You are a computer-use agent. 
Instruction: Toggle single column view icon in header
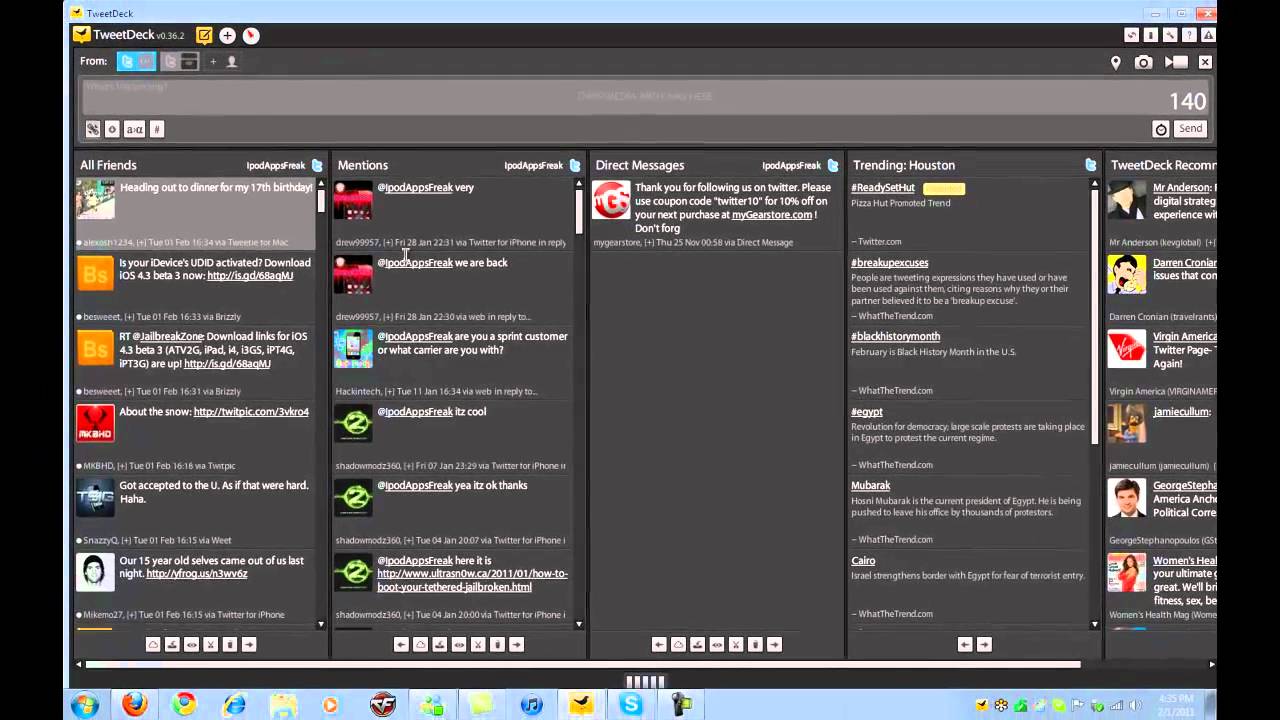tap(1150, 35)
